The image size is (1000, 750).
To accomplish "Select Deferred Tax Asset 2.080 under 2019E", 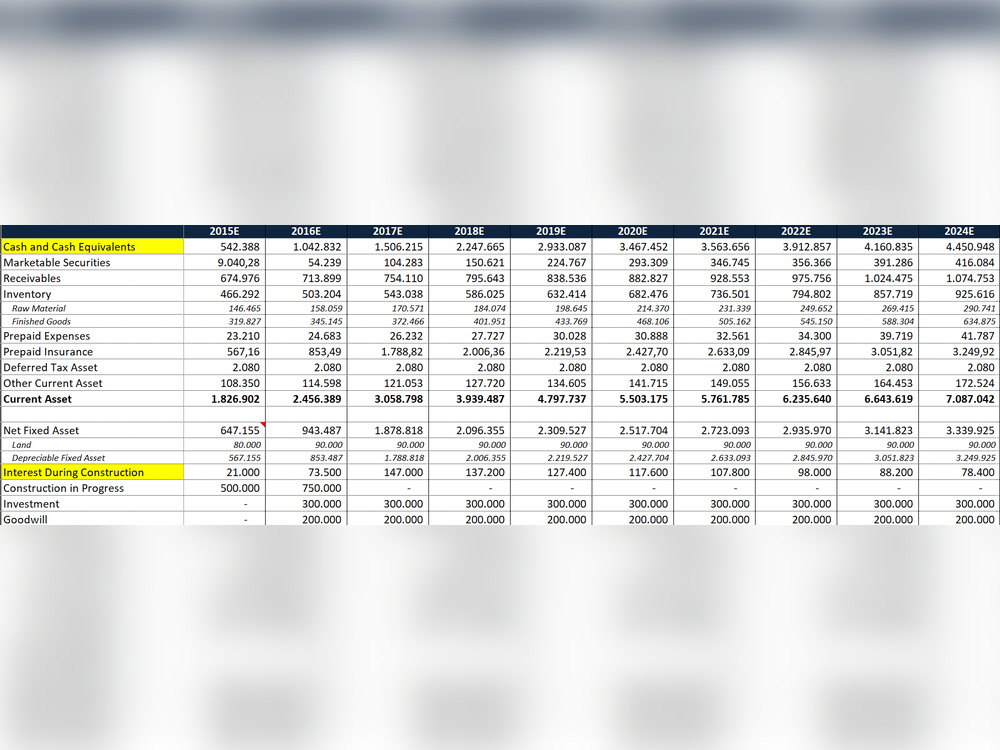I will [573, 367].
